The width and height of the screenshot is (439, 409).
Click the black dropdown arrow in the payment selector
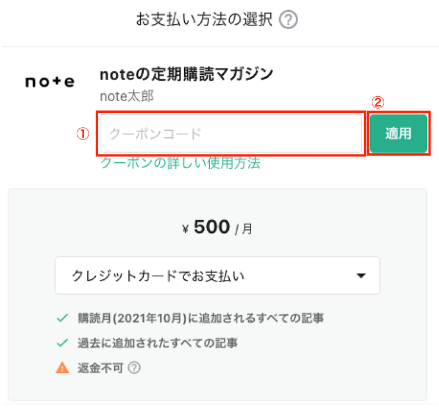point(361,276)
